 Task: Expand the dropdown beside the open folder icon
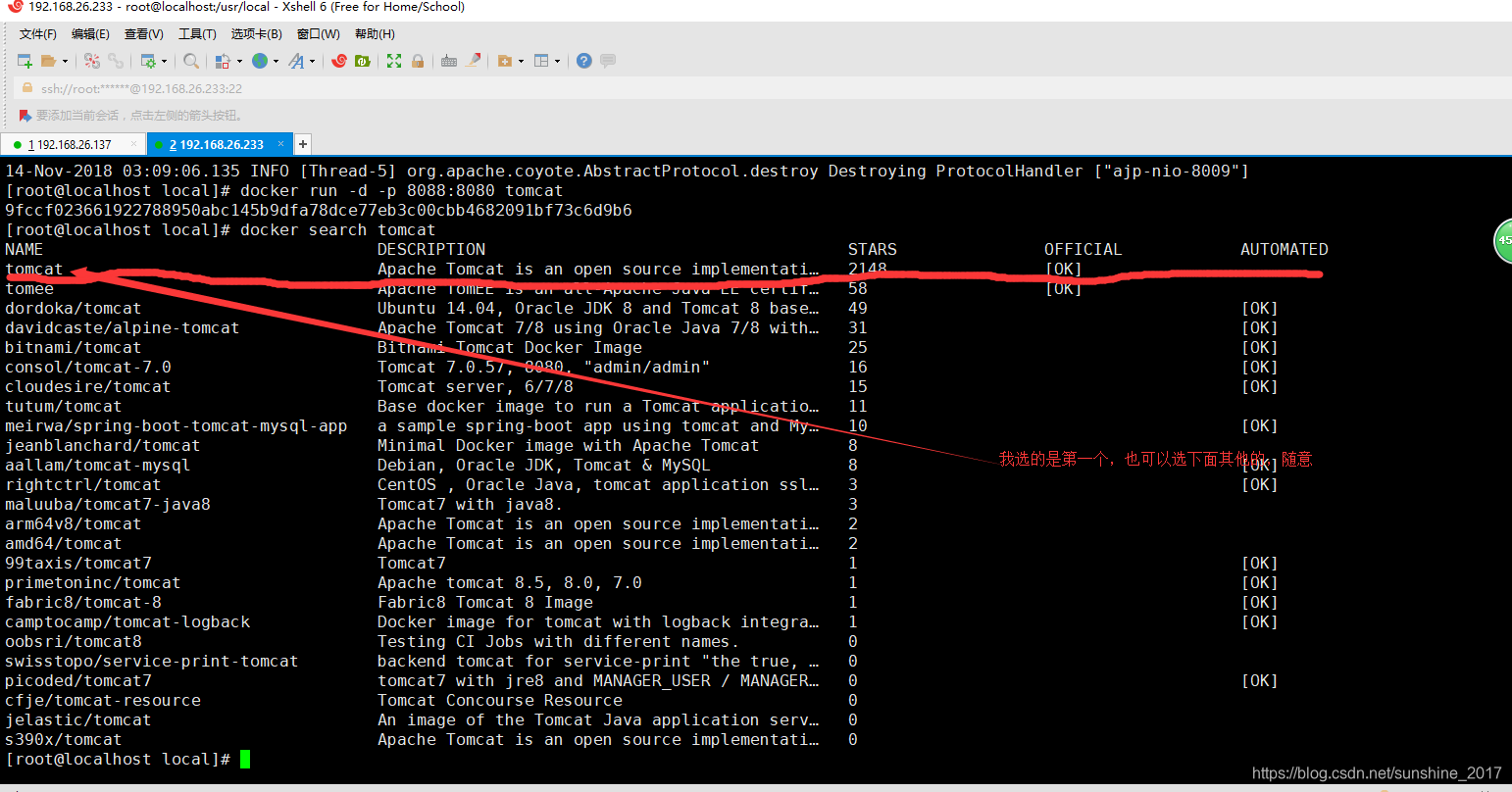click(65, 61)
